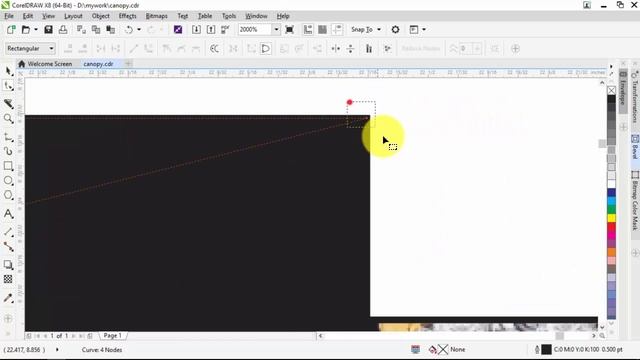Pick the No Color X swatch
This screenshot has width=640, height=360.
(x=611, y=90)
